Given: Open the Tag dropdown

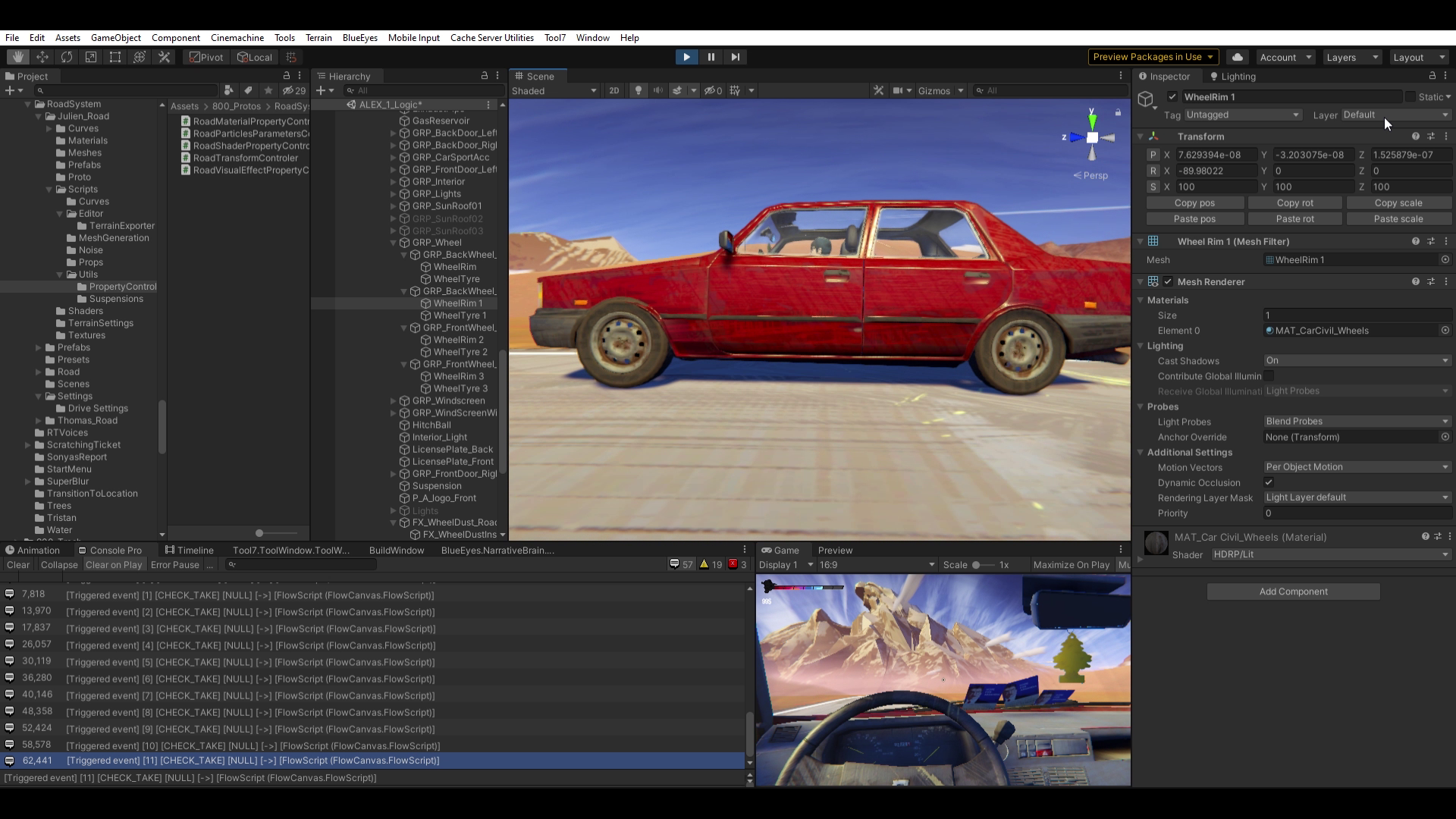Looking at the screenshot, I should point(1242,115).
